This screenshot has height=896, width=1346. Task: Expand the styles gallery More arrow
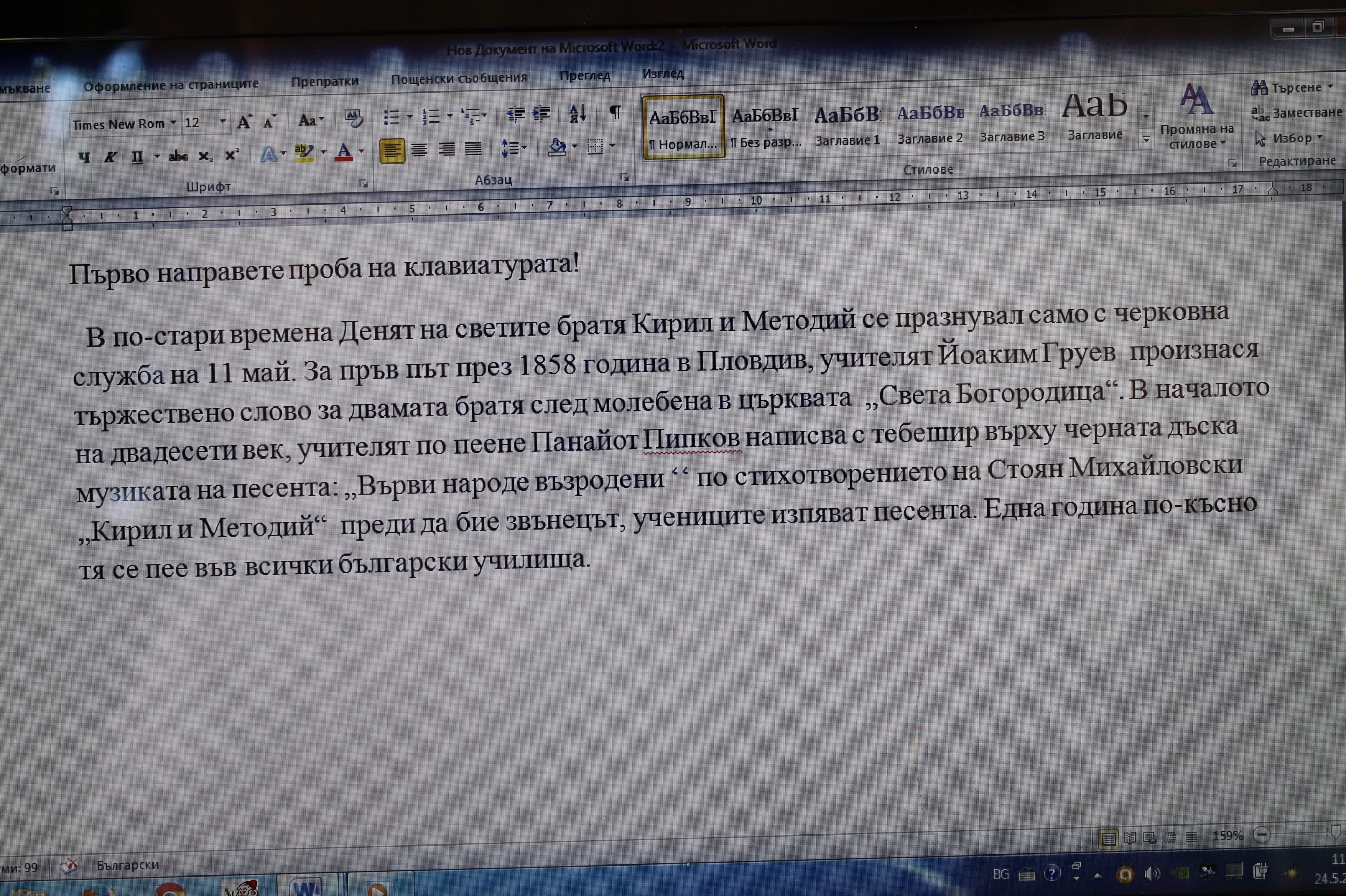[x=1146, y=139]
